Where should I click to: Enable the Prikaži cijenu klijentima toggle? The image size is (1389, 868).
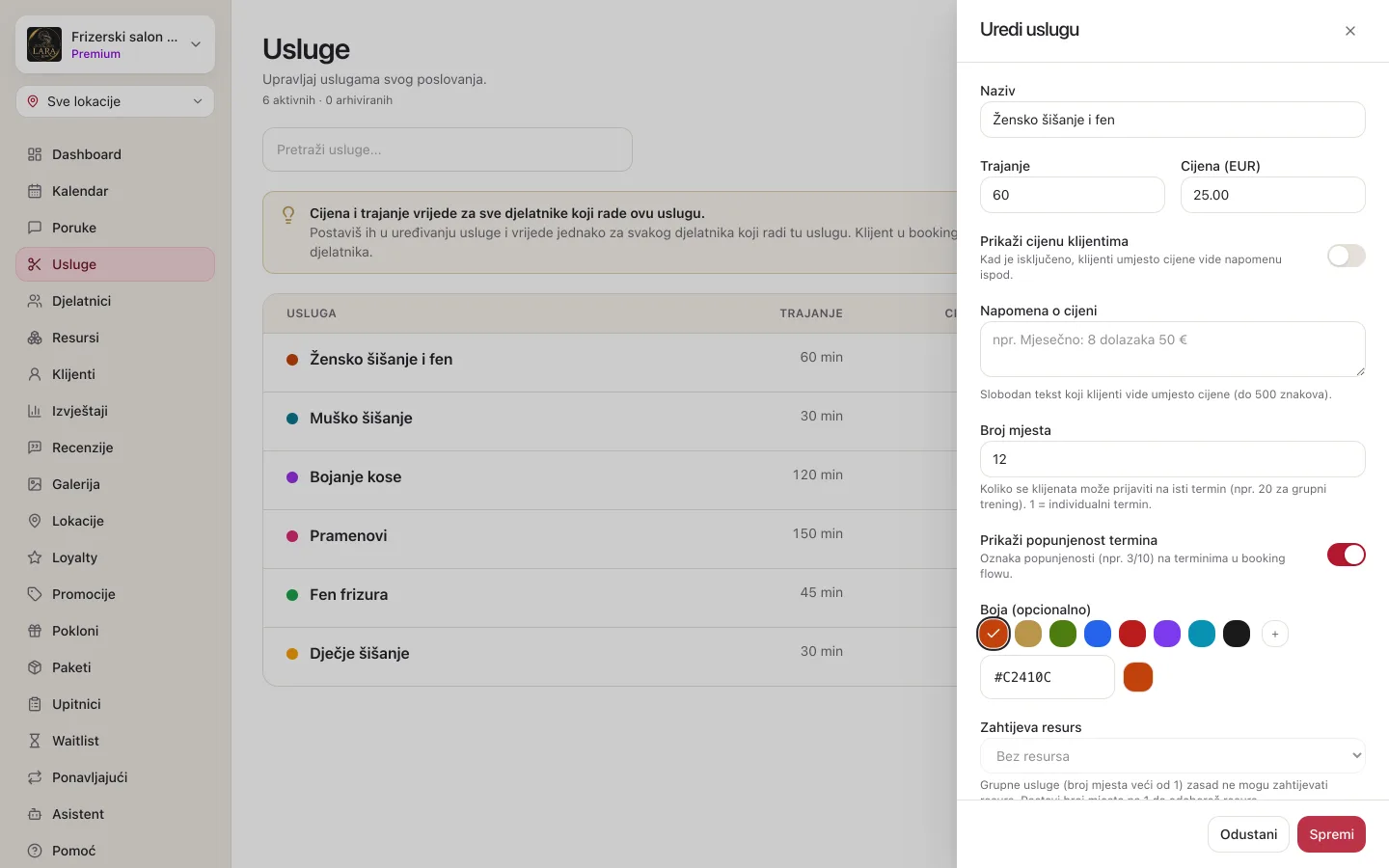1346,256
